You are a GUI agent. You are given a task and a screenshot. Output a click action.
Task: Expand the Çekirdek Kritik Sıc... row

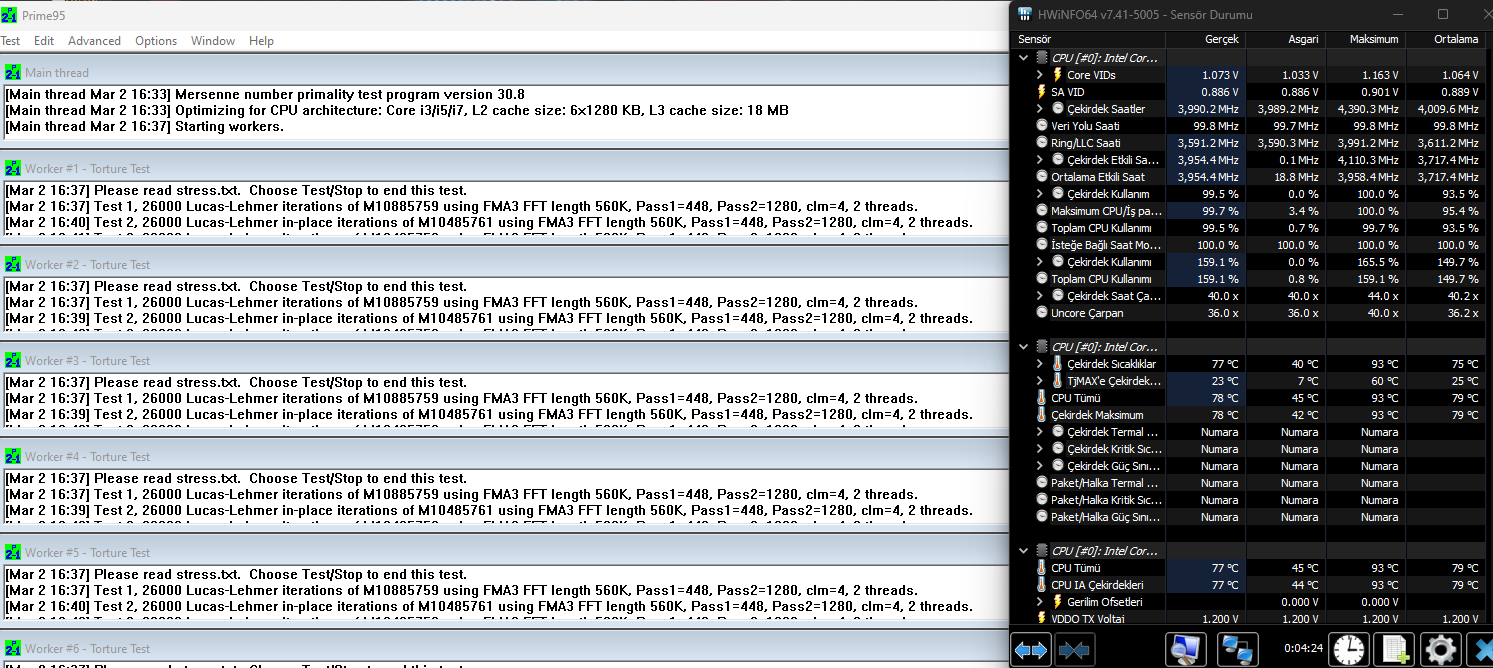pyautogui.click(x=1040, y=449)
